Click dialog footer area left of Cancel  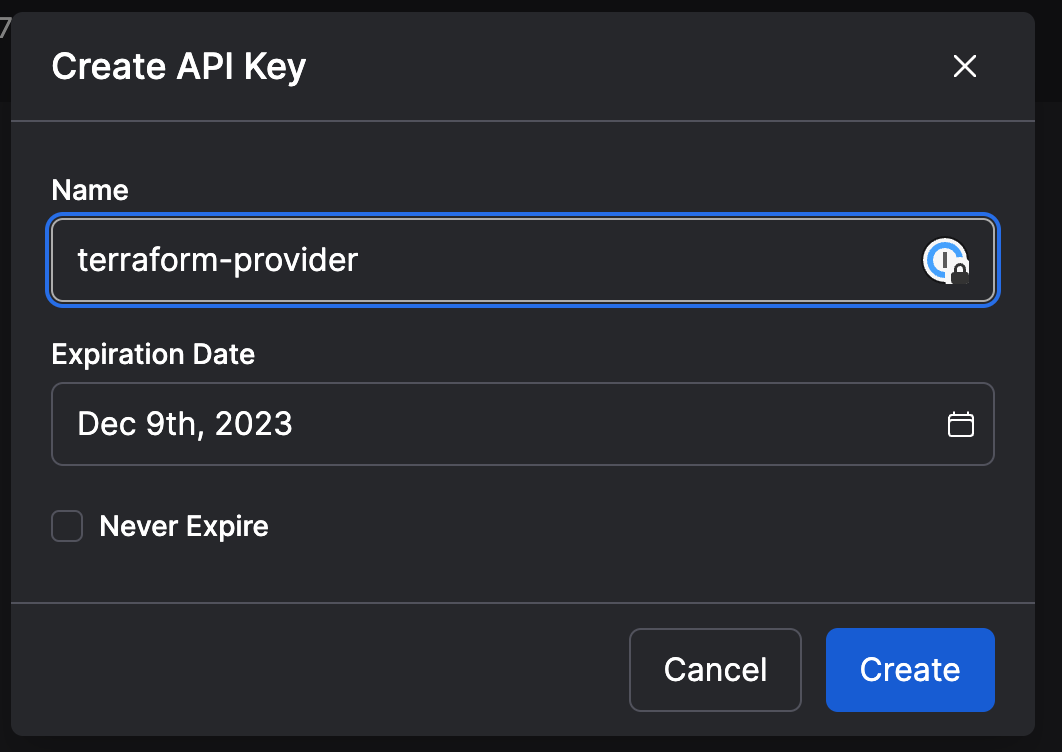click(318, 670)
